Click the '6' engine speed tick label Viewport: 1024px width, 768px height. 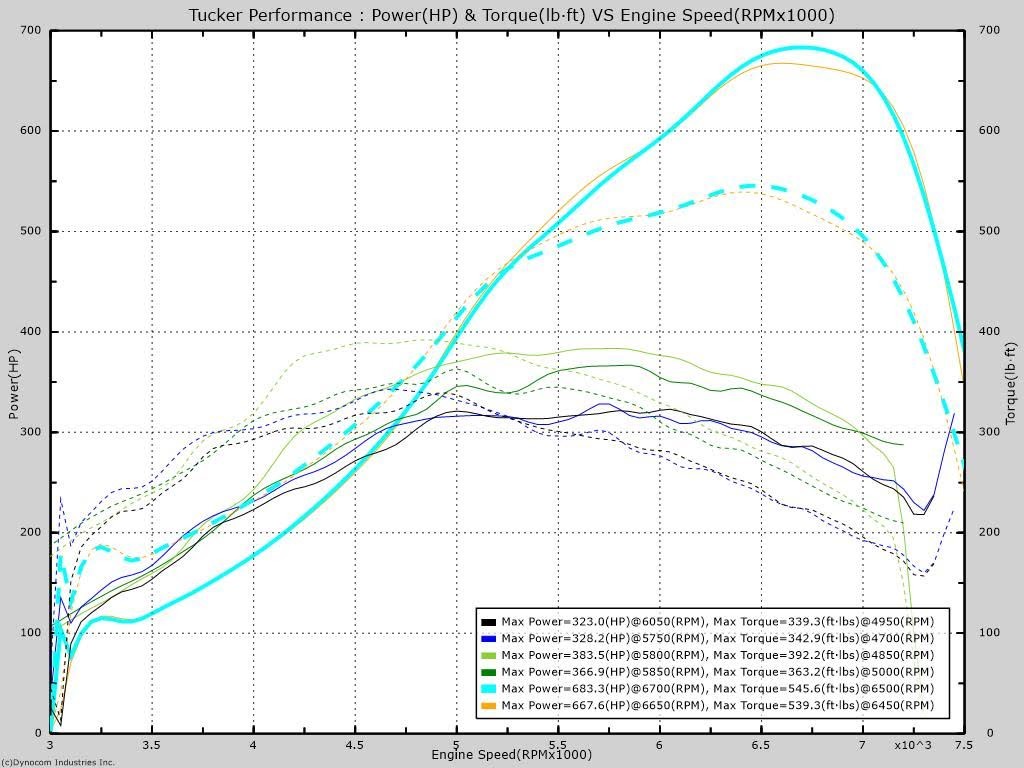(x=660, y=745)
